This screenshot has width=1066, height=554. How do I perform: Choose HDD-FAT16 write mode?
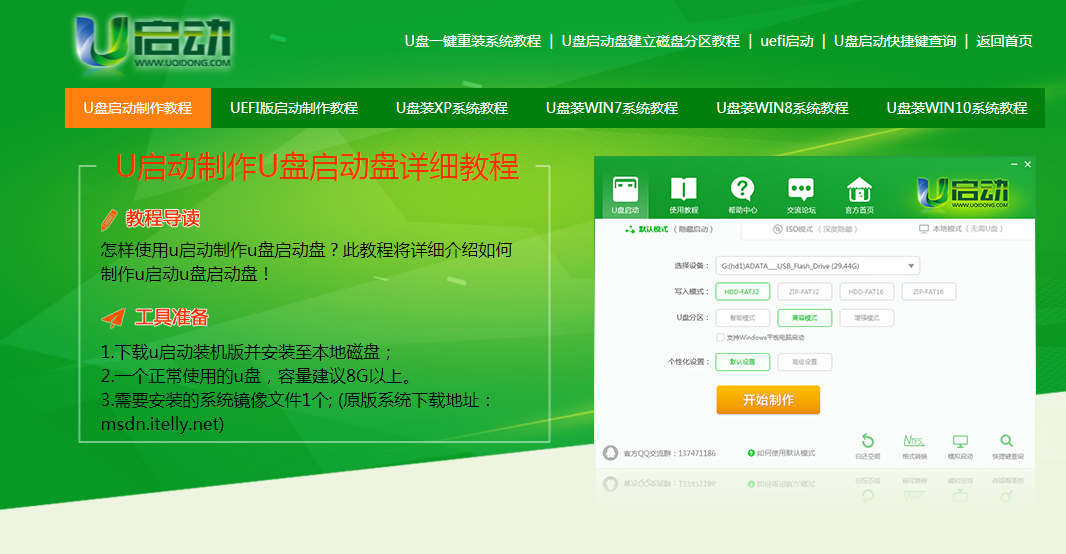867,292
